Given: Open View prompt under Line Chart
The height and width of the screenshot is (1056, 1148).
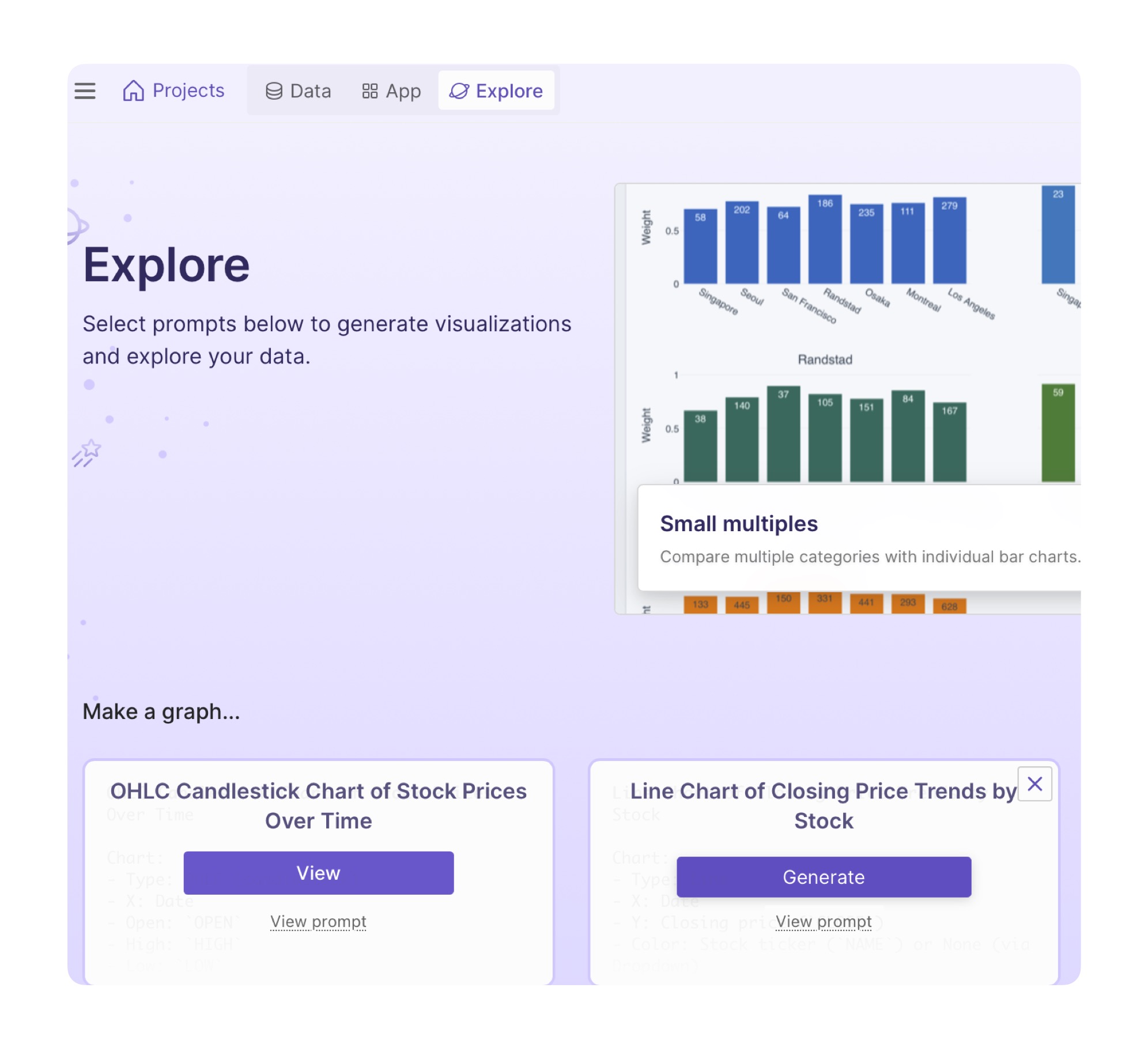Looking at the screenshot, I should tap(823, 921).
